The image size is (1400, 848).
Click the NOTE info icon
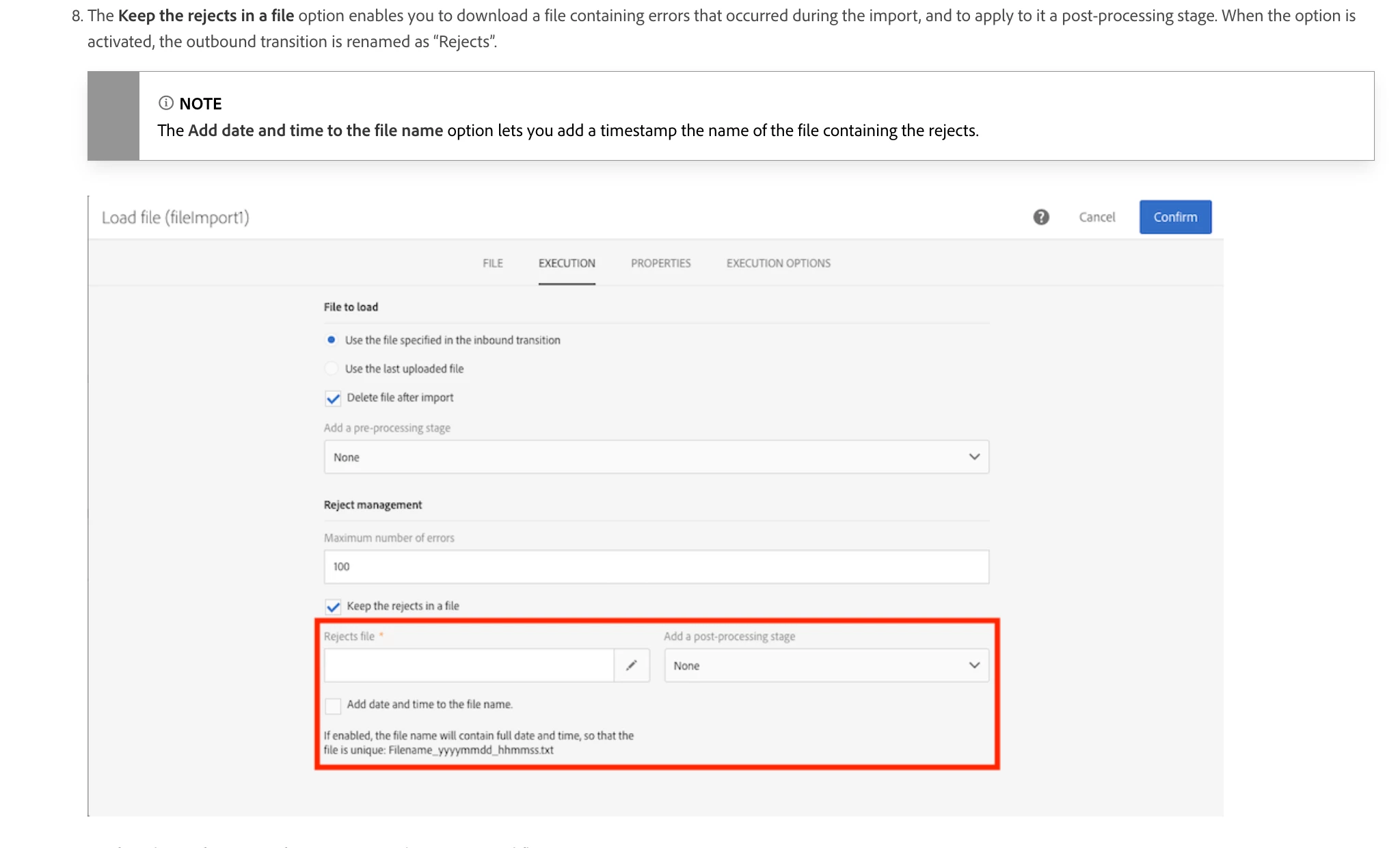pos(165,103)
